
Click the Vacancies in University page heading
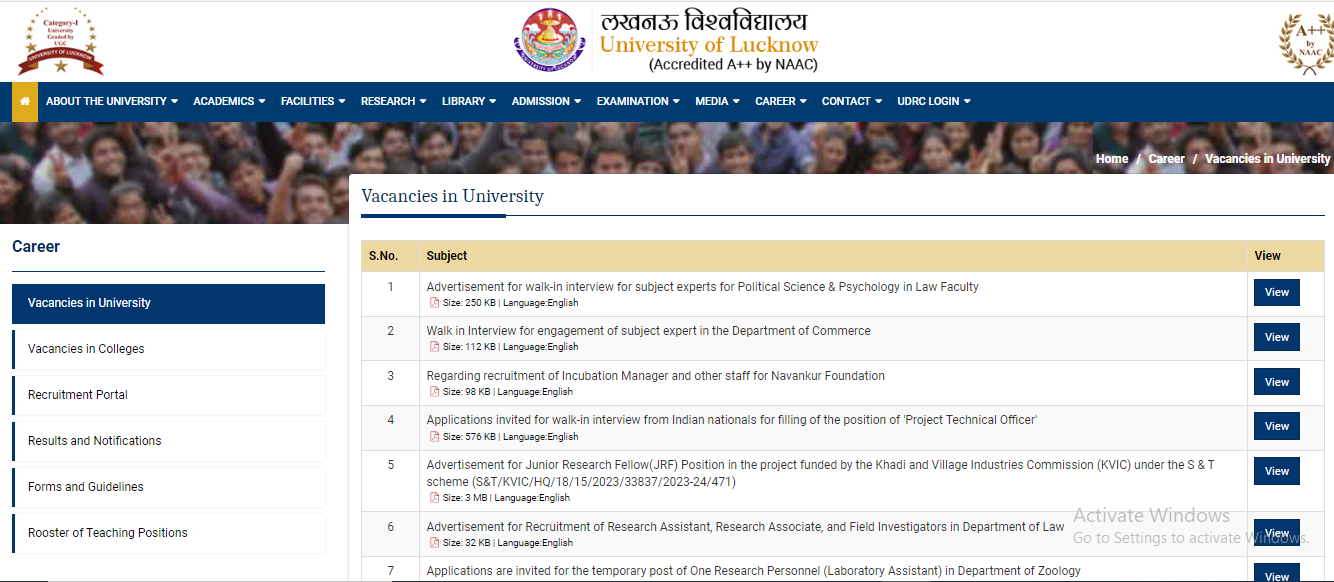click(452, 196)
